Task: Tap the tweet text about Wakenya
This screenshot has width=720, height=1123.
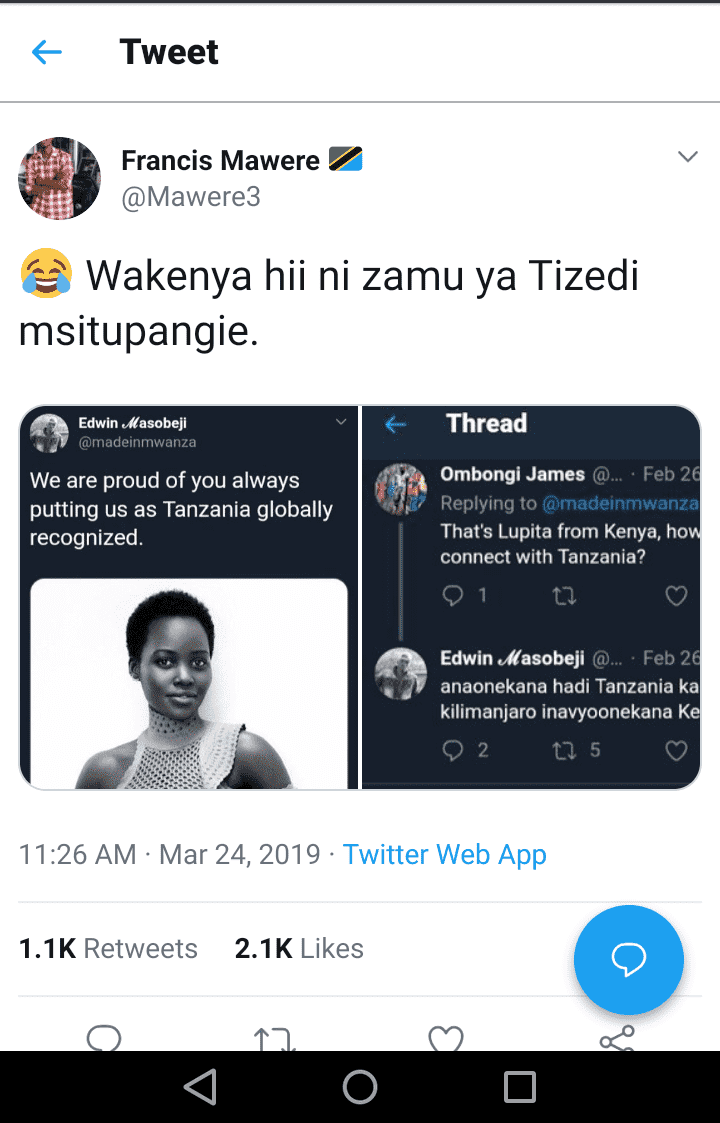Action: click(x=330, y=304)
